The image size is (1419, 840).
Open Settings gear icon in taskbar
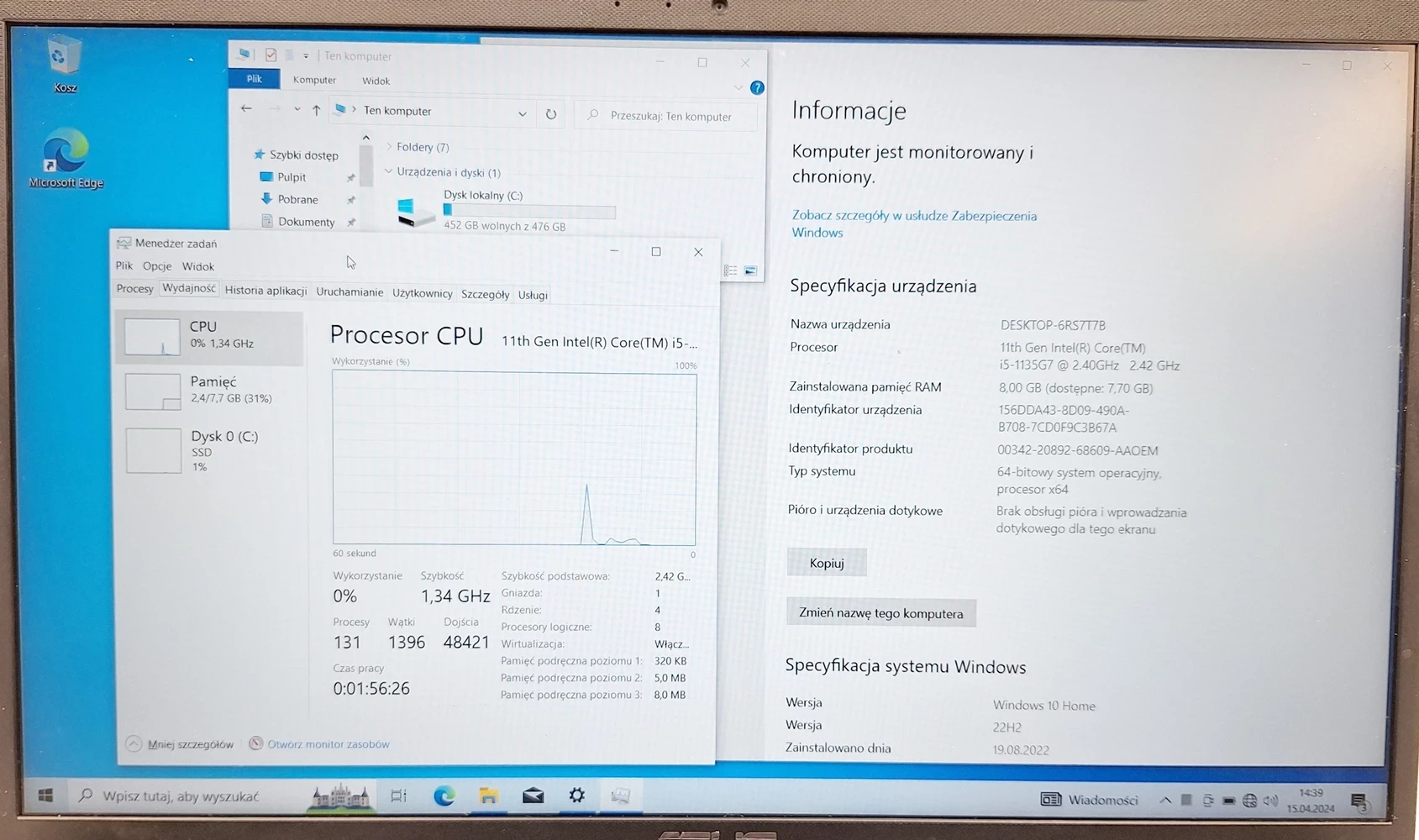tap(576, 795)
